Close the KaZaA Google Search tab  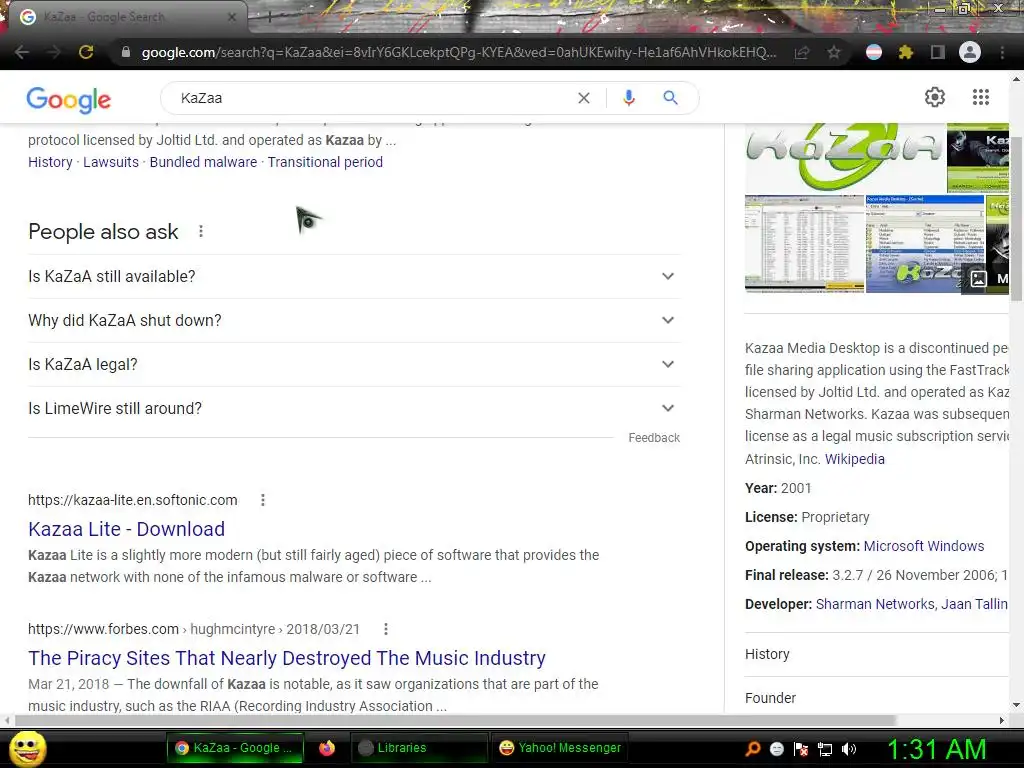(232, 18)
